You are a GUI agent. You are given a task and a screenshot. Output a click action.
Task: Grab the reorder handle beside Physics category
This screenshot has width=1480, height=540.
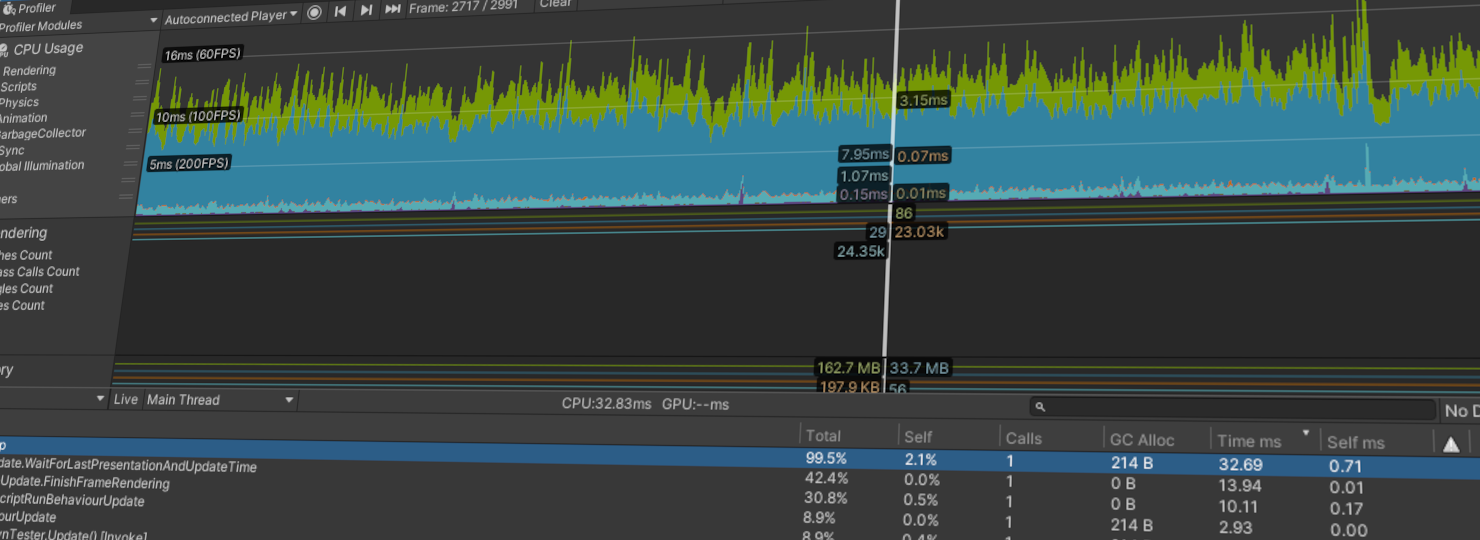point(140,100)
